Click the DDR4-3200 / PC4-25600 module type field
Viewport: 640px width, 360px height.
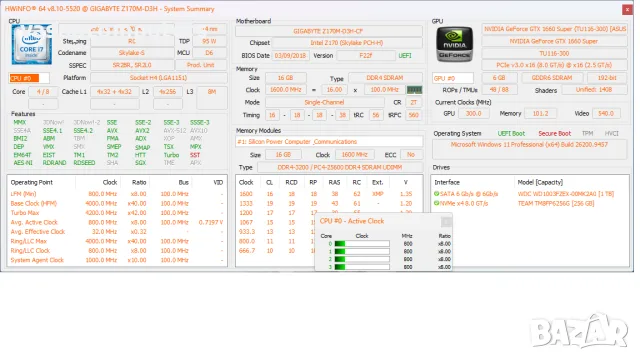click(x=340, y=167)
